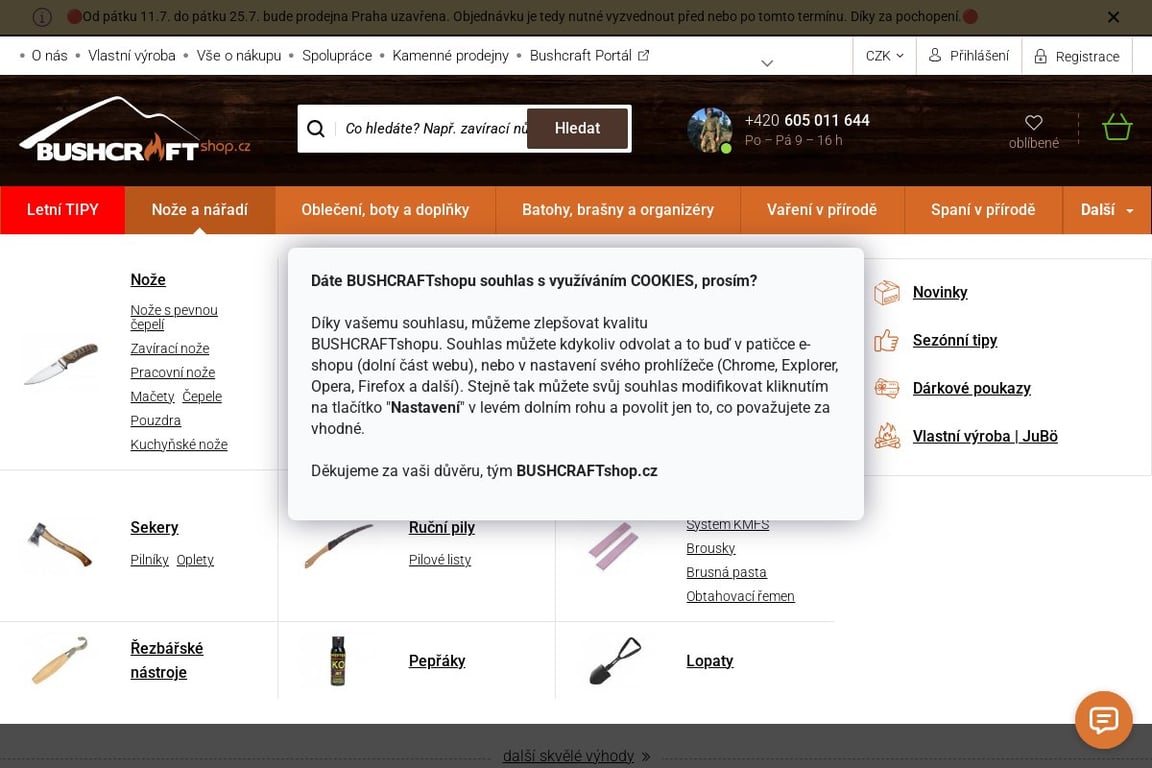1152x768 pixels.
Task: Click the search magnifier icon
Action: pos(316,129)
